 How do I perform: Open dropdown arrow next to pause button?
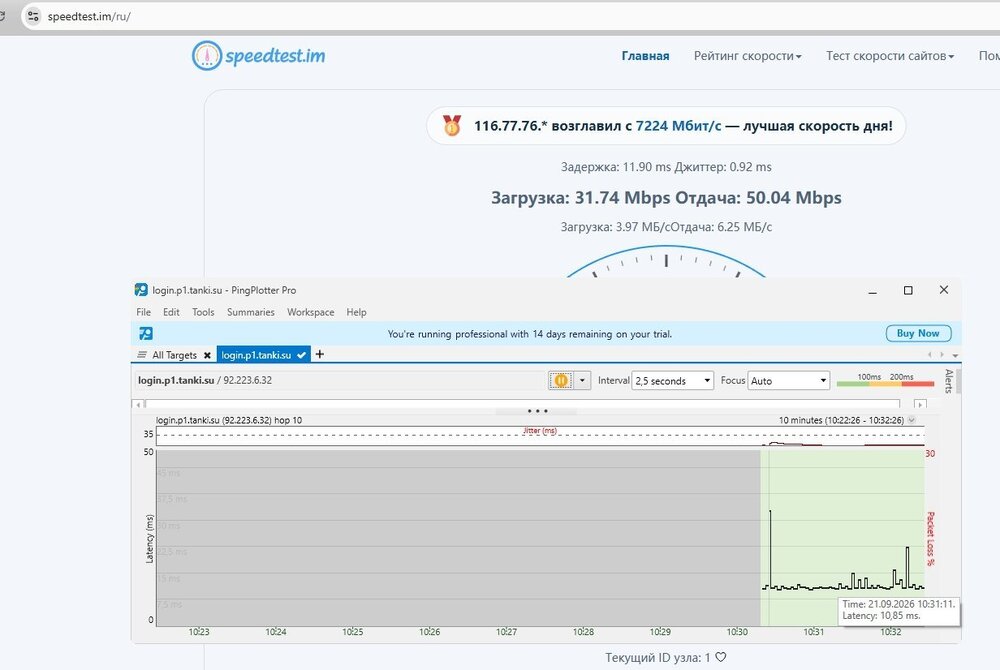(x=582, y=381)
